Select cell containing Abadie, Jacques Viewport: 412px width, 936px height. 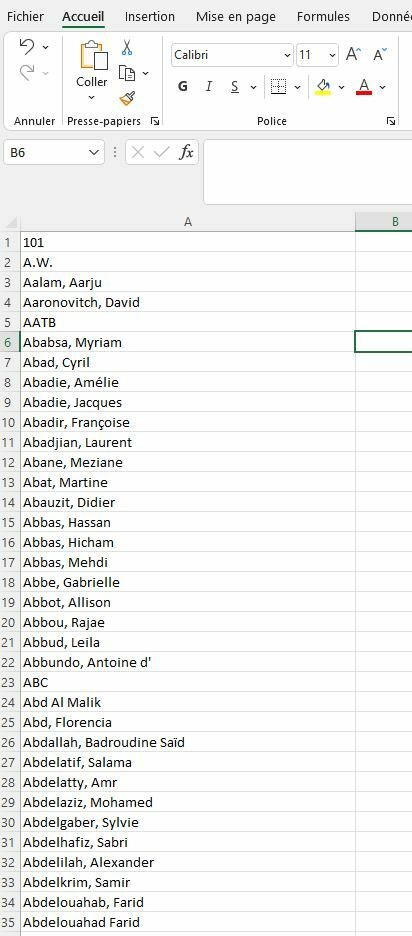click(187, 402)
